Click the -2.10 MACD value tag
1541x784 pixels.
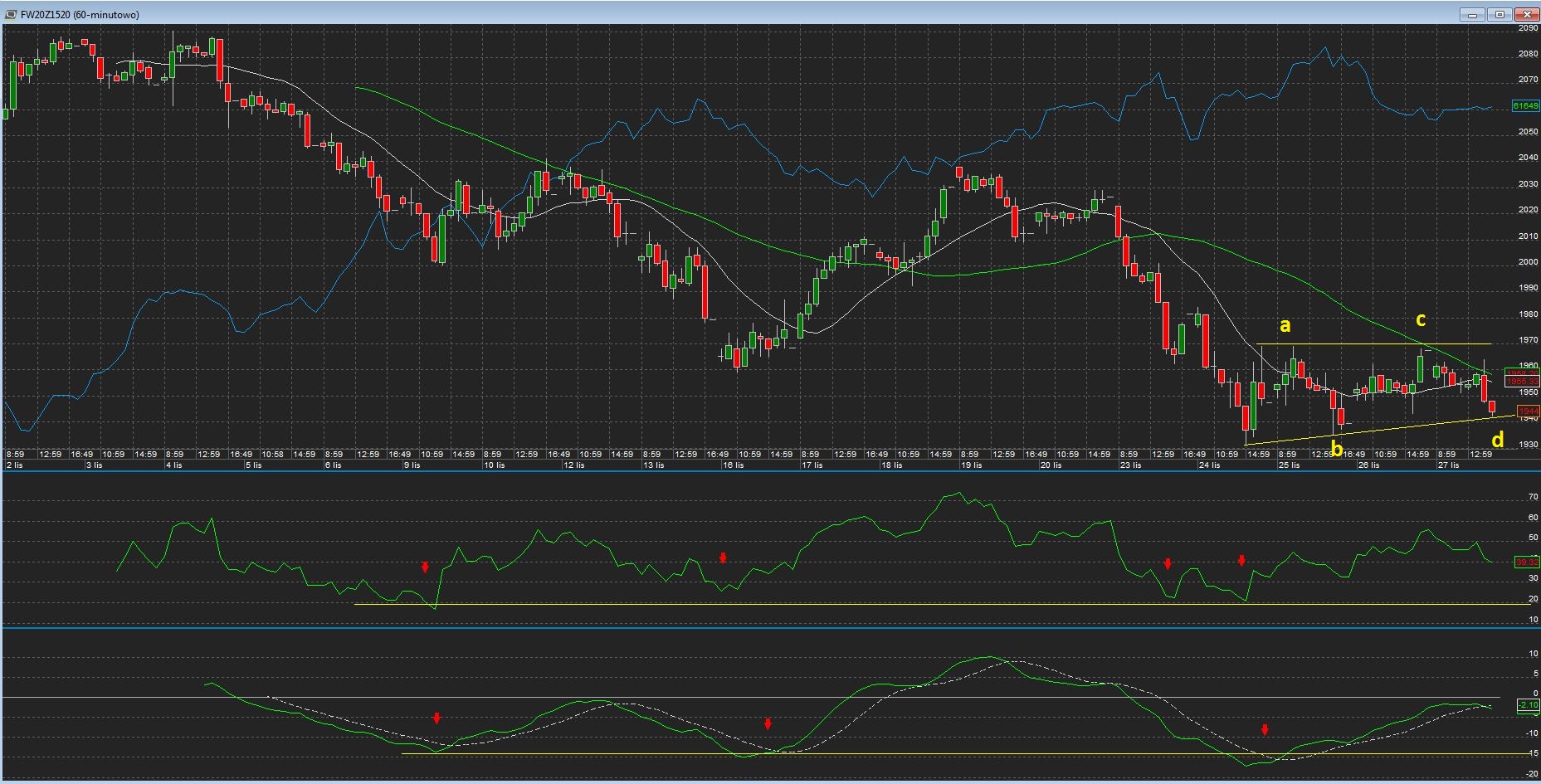(1527, 705)
